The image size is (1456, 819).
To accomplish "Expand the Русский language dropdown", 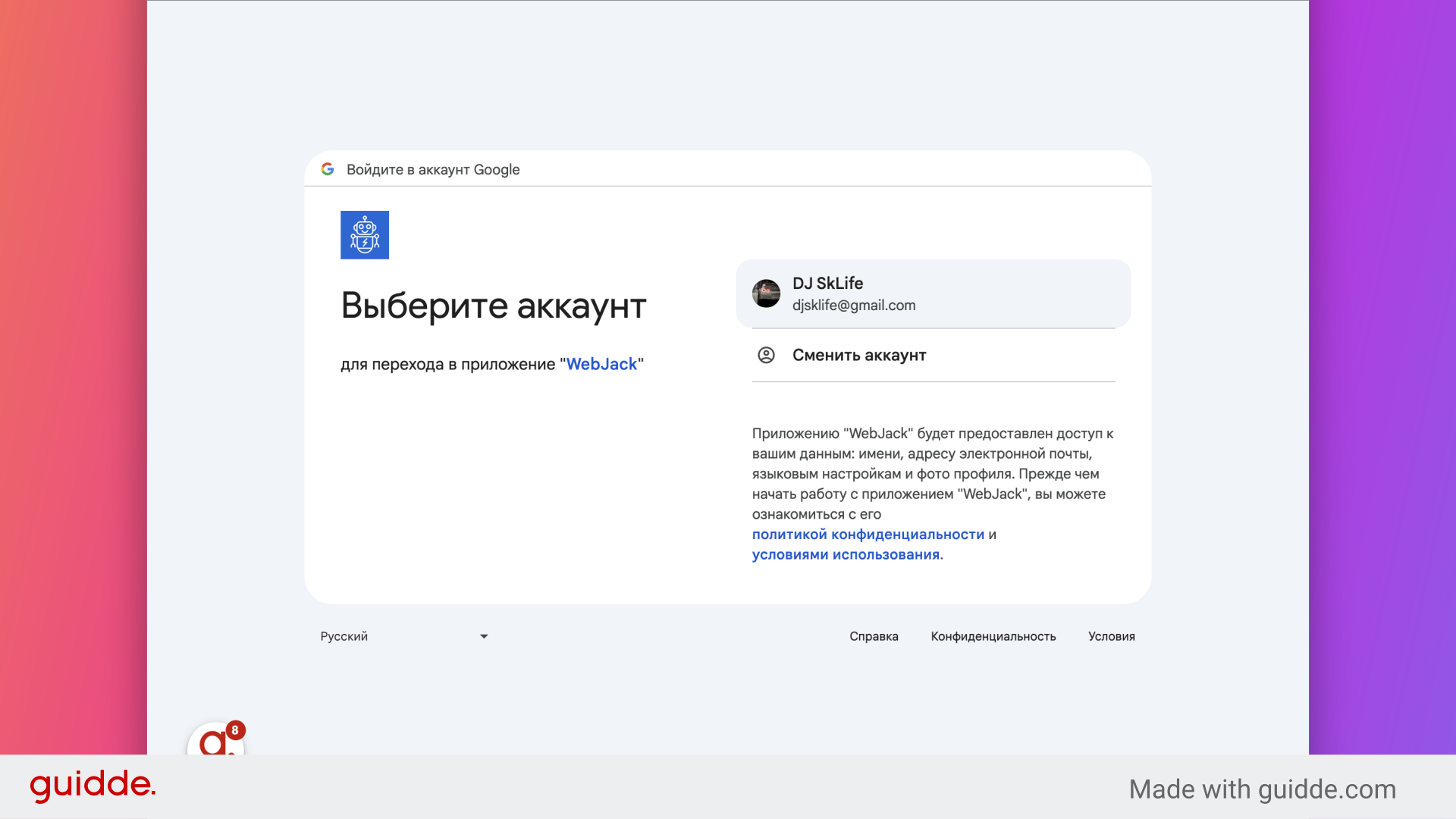I will tap(404, 636).
